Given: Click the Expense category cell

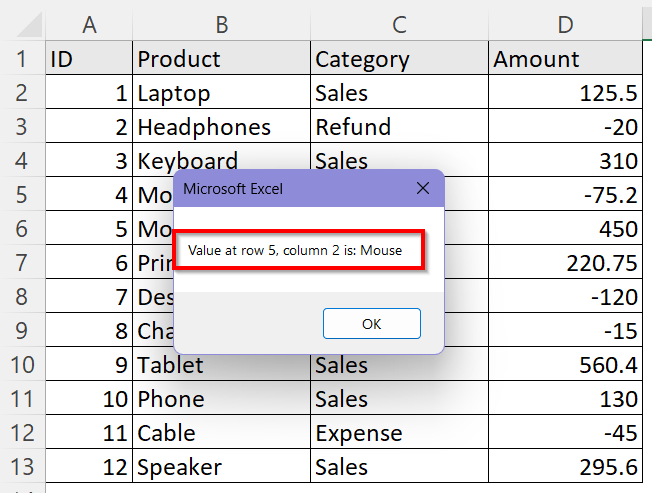Looking at the screenshot, I should click(x=399, y=433).
